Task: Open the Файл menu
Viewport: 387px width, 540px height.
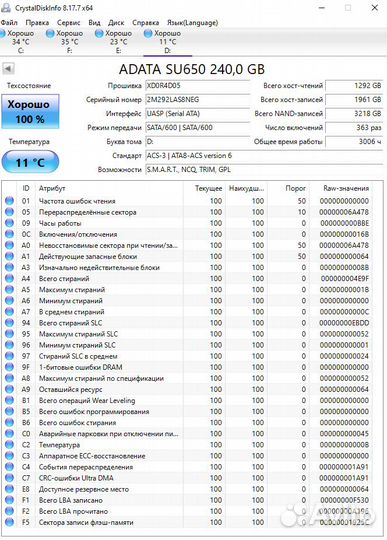Action: 9,23
